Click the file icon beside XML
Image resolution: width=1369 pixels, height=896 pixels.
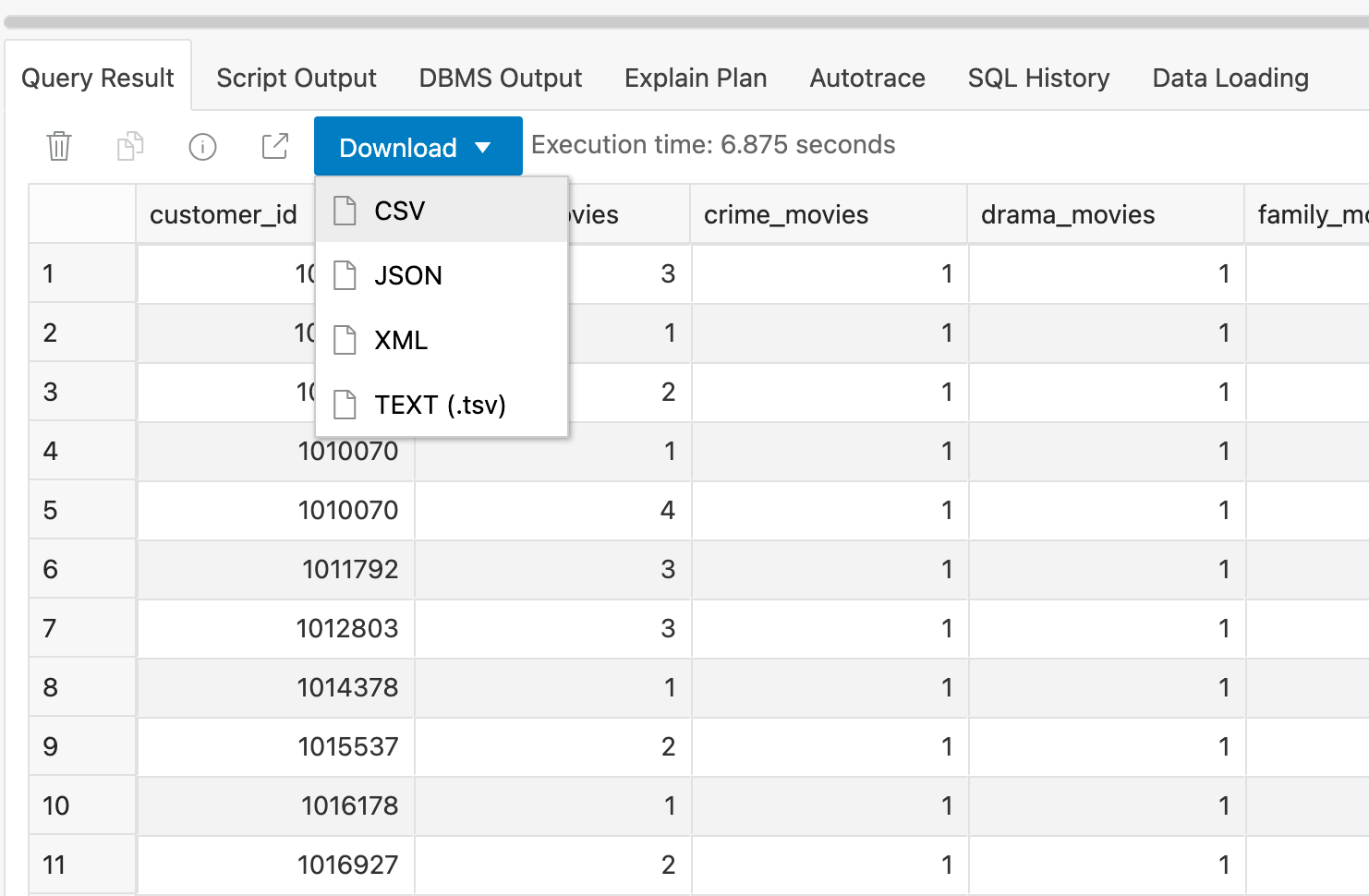click(x=345, y=340)
